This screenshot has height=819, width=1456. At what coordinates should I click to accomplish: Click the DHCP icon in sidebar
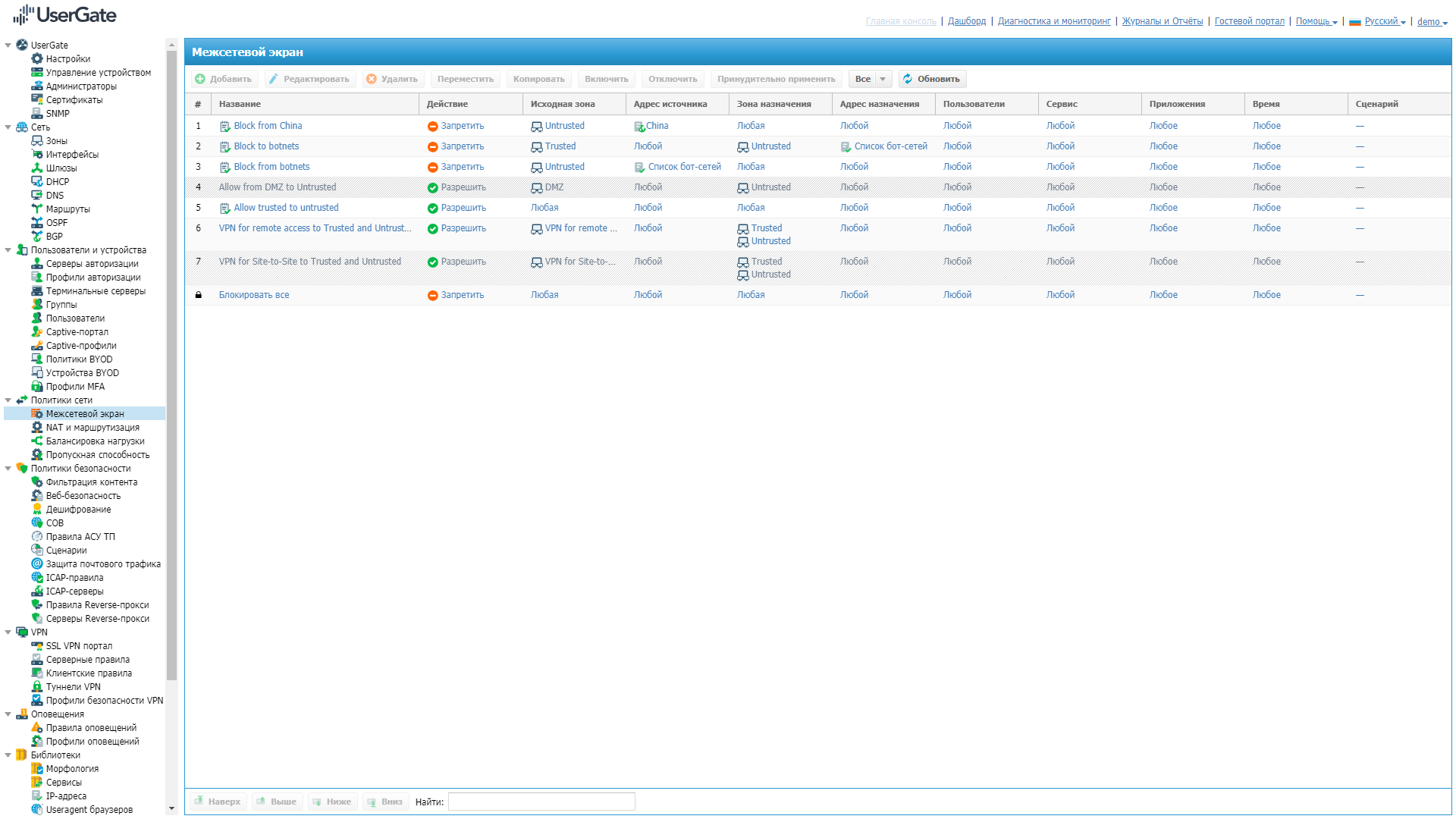click(x=36, y=182)
